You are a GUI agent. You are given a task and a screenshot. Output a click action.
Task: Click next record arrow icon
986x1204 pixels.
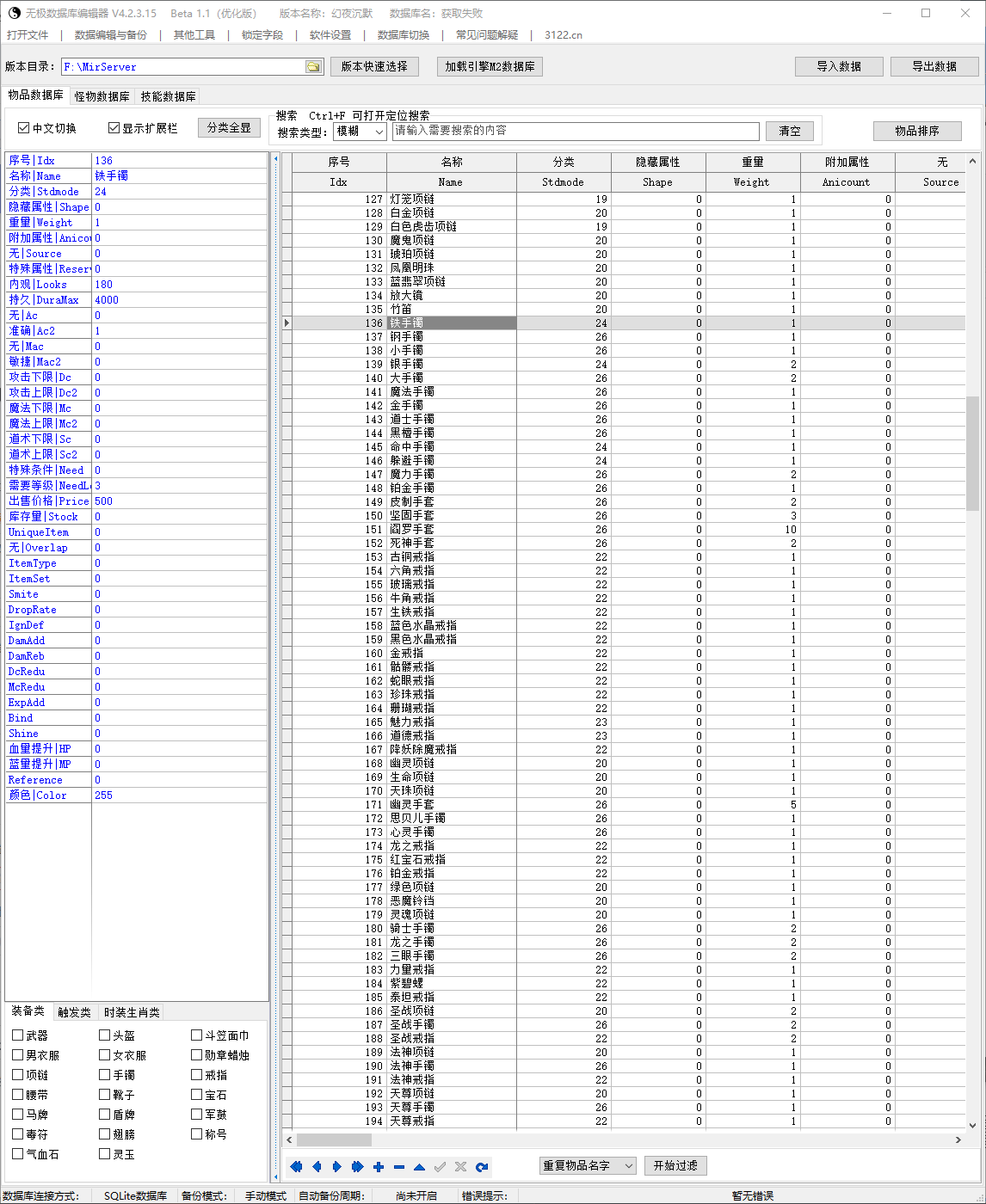(x=337, y=1167)
